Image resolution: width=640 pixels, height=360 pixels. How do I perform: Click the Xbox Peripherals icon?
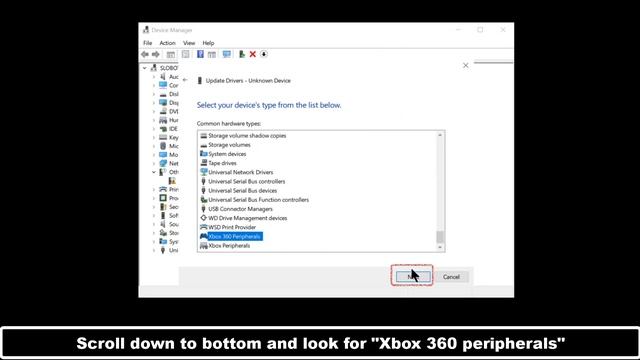point(203,246)
